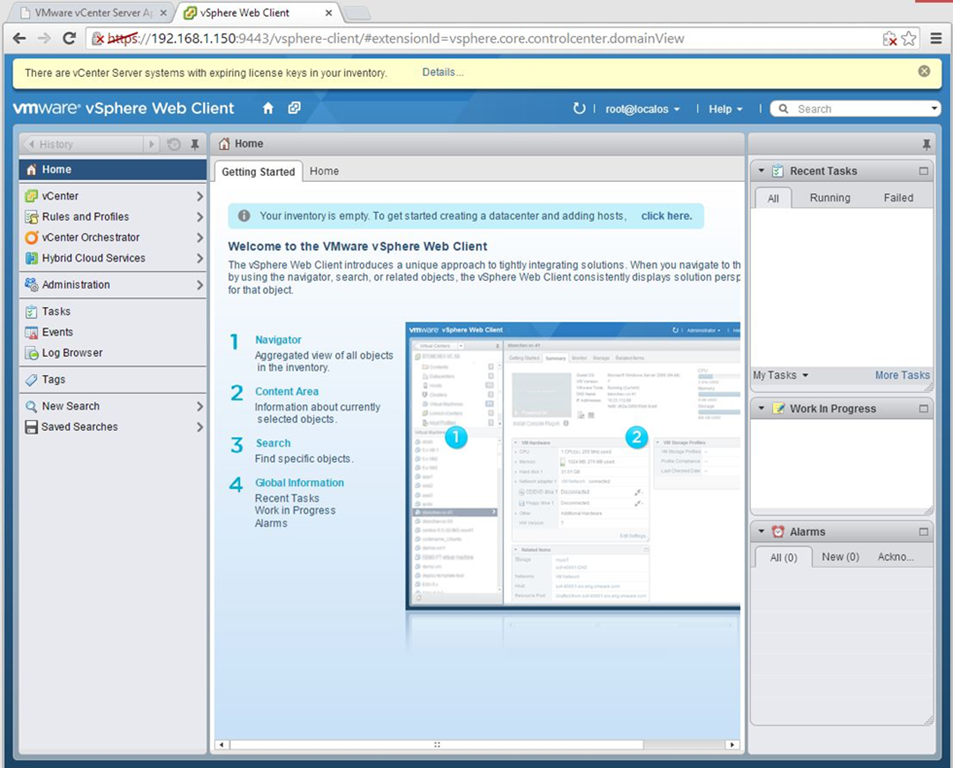The width and height of the screenshot is (953, 768).
Task: Click the Rules and Profiles icon
Action: pyautogui.click(x=32, y=217)
